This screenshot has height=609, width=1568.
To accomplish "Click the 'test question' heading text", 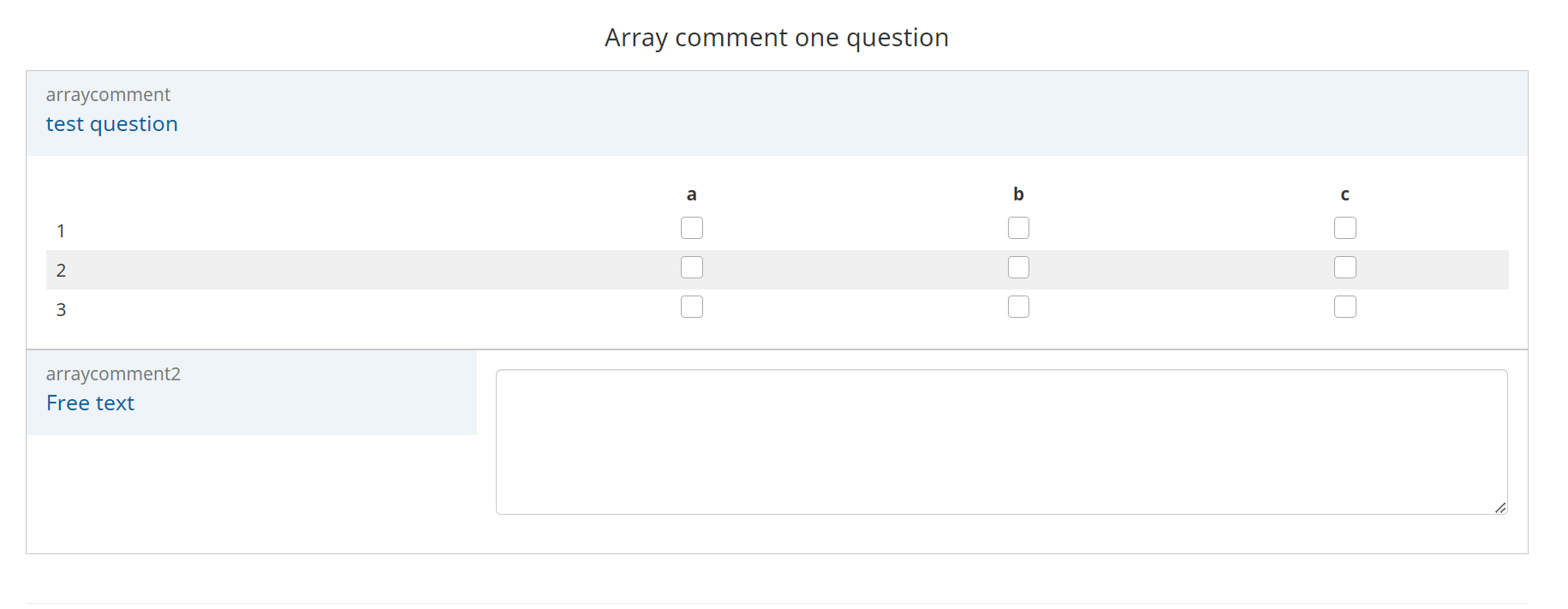I will [112, 124].
